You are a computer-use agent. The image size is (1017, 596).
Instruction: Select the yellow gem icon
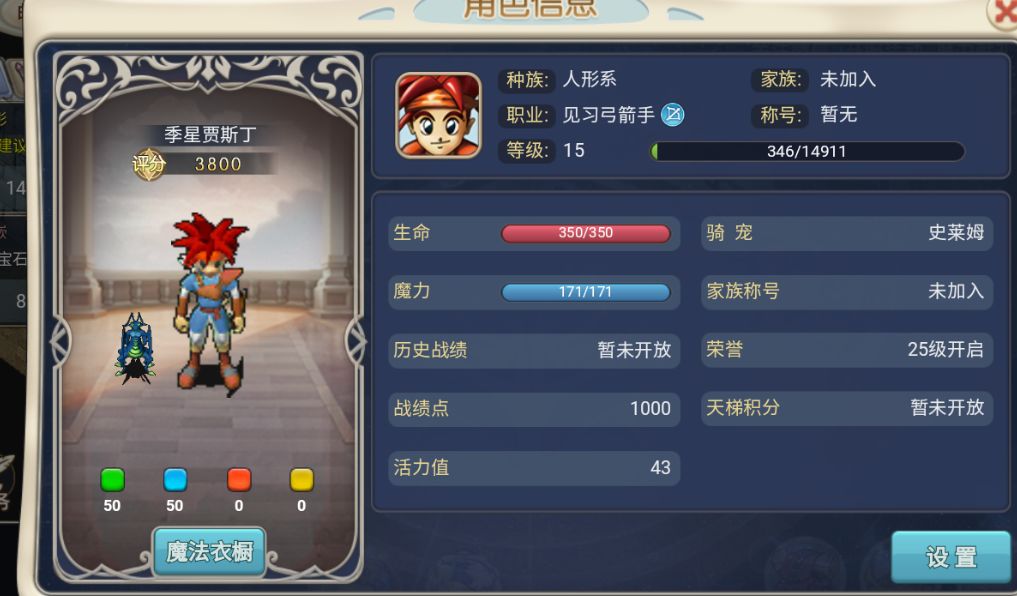coord(302,479)
